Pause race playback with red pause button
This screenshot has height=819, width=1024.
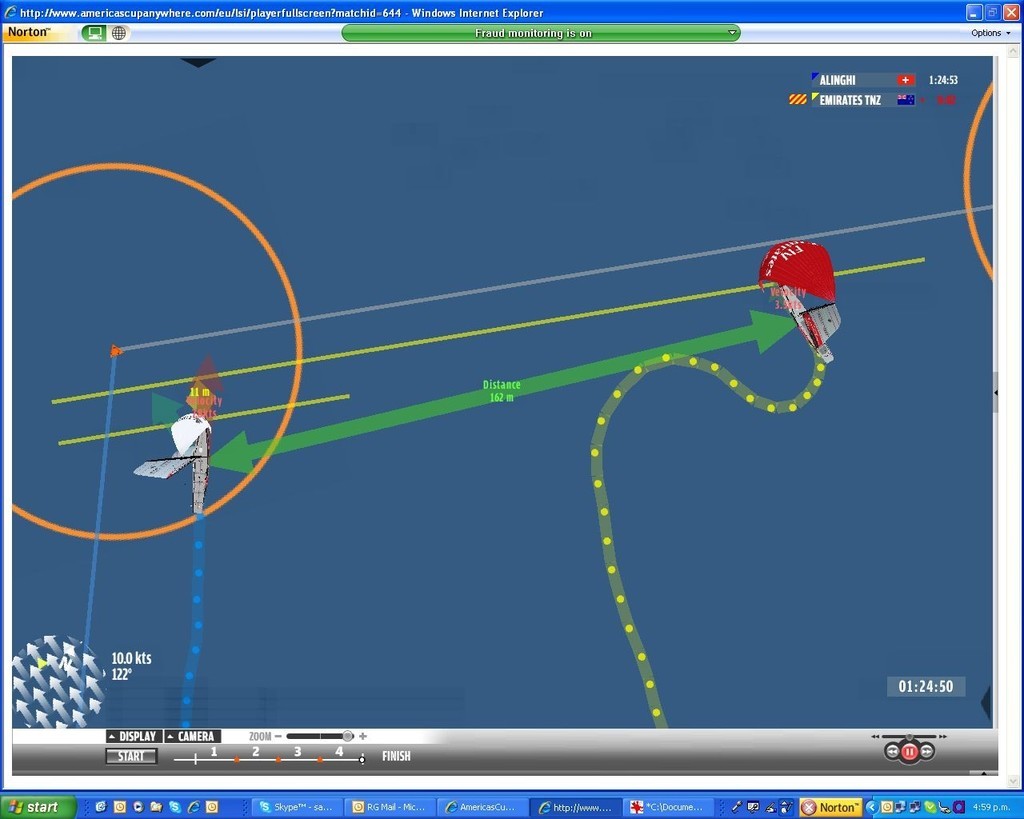(910, 752)
